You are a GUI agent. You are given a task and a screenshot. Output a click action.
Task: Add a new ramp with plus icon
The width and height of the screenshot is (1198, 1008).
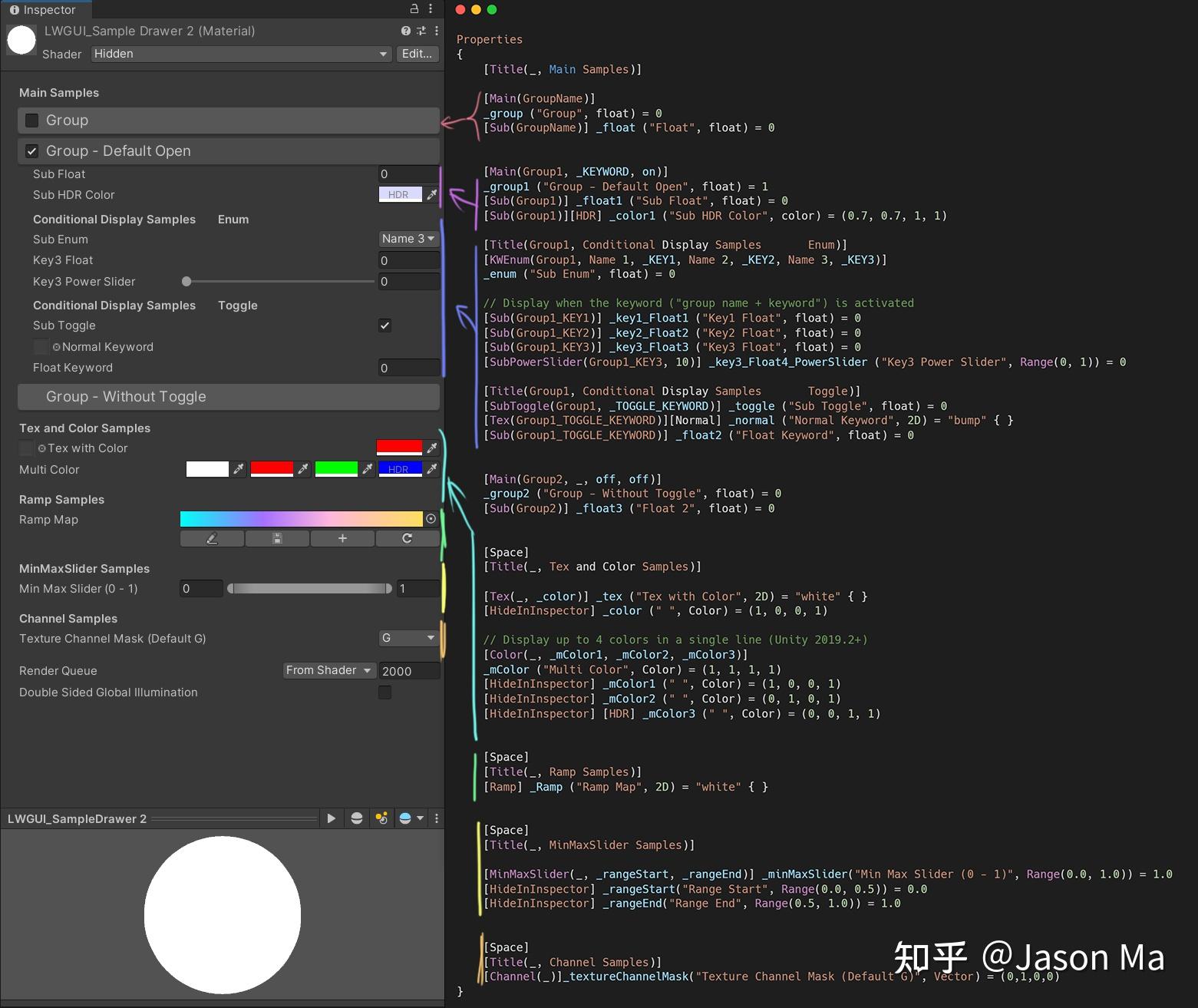[342, 538]
